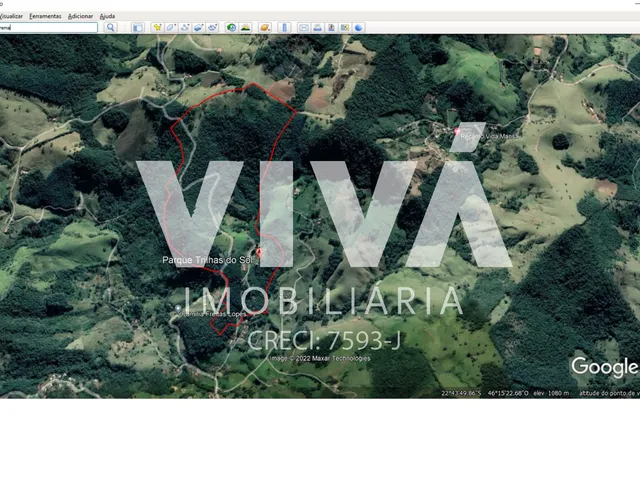Open the Visualizar menu
The width and height of the screenshot is (640, 480).
pyautogui.click(x=11, y=16)
